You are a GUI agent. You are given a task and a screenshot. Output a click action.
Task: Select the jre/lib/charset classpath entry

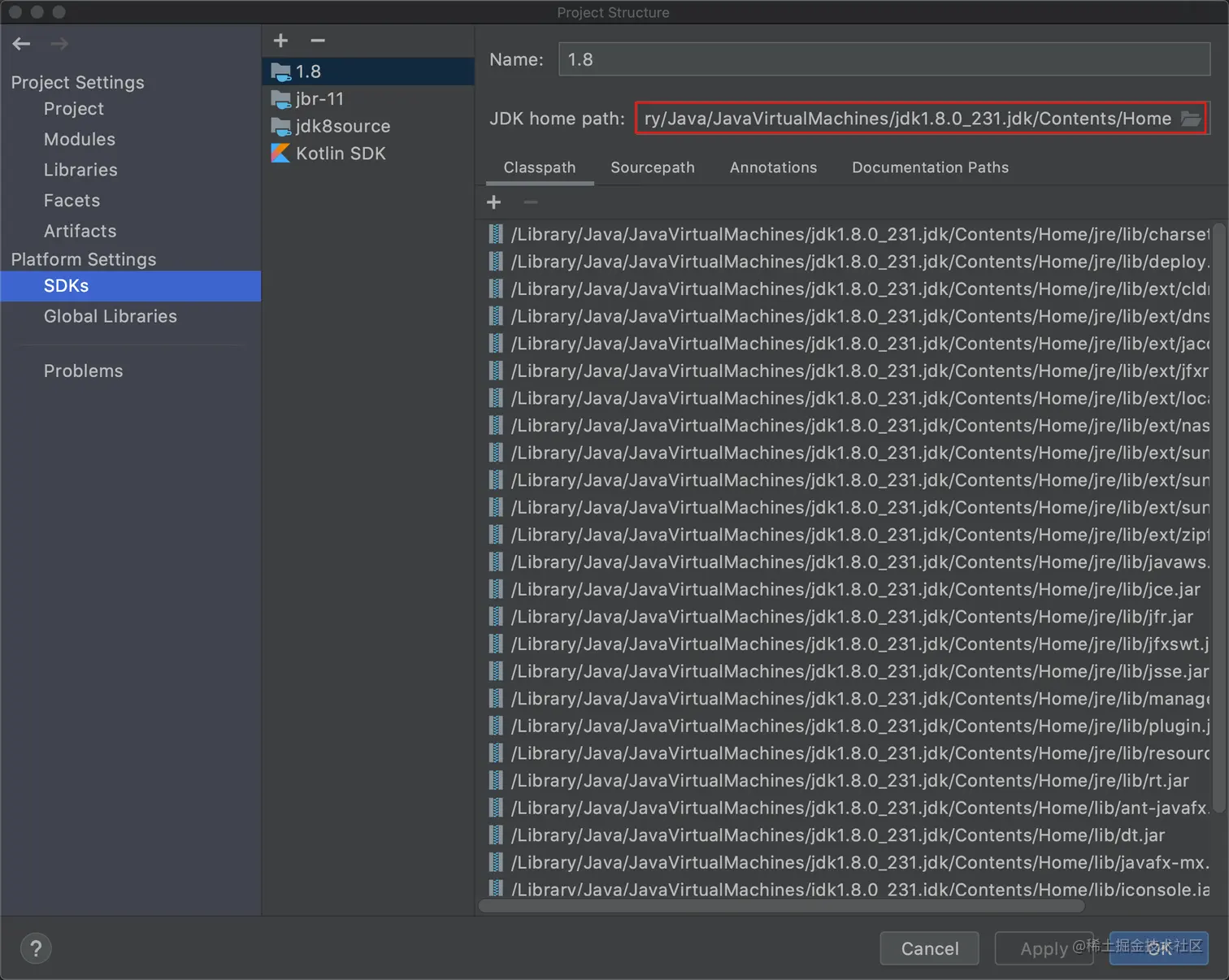click(845, 234)
